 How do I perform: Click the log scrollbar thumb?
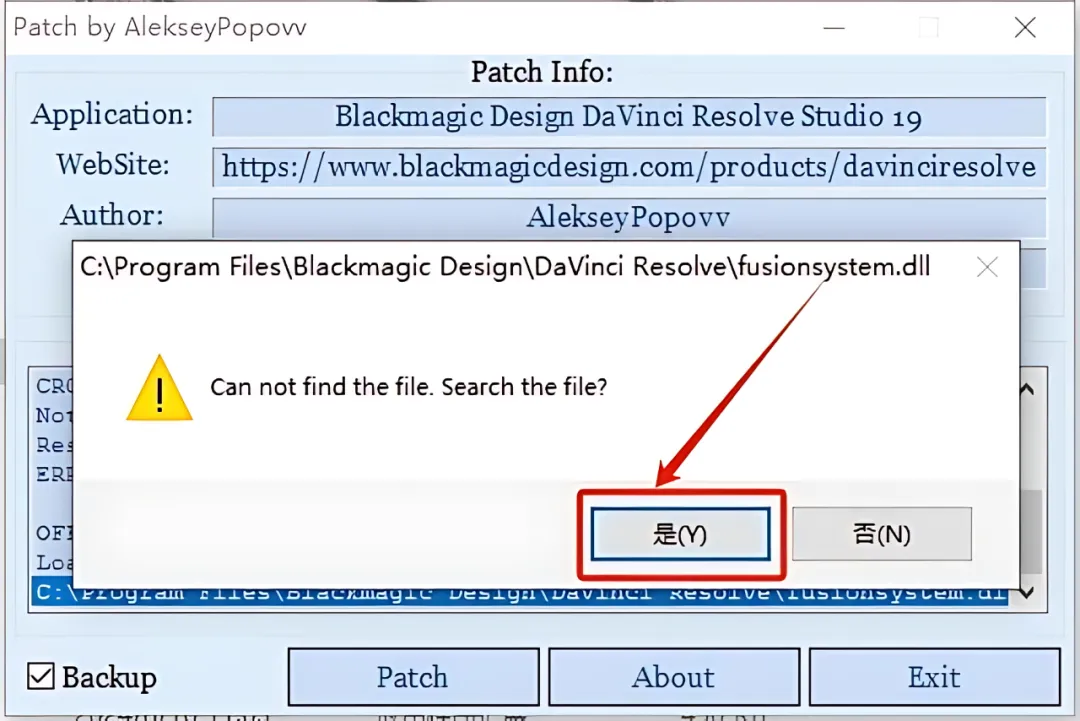coord(1030,530)
